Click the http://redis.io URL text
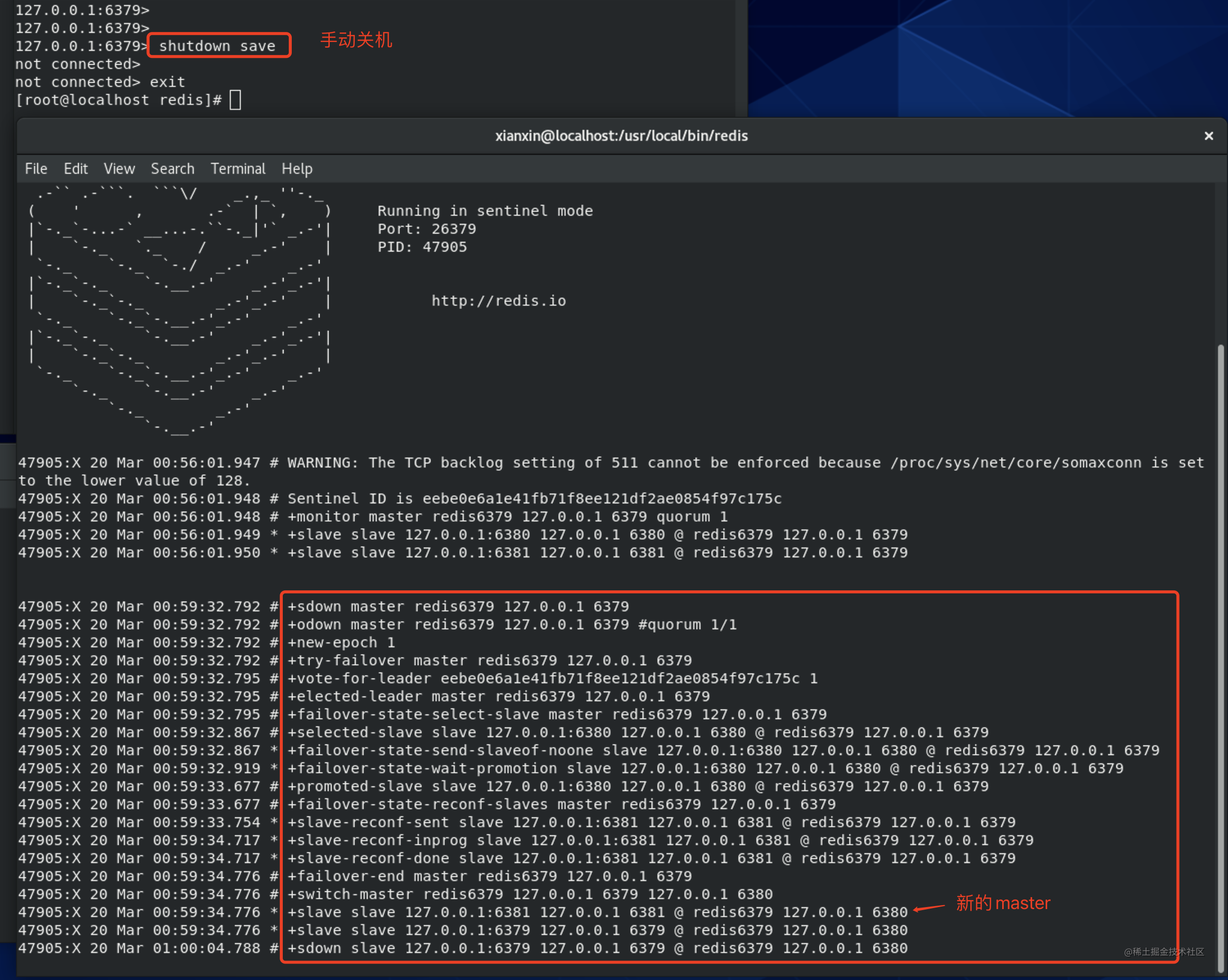1228x980 pixels. 499,301
